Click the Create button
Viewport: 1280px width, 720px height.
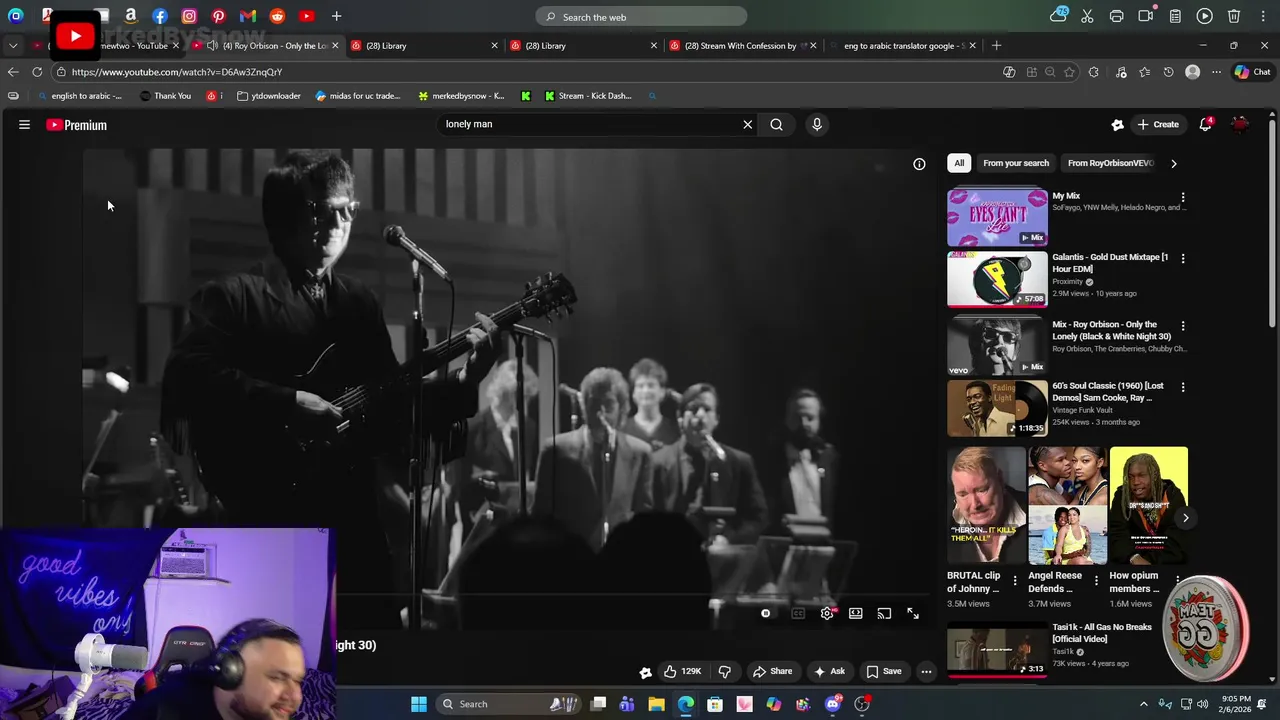click(1157, 124)
